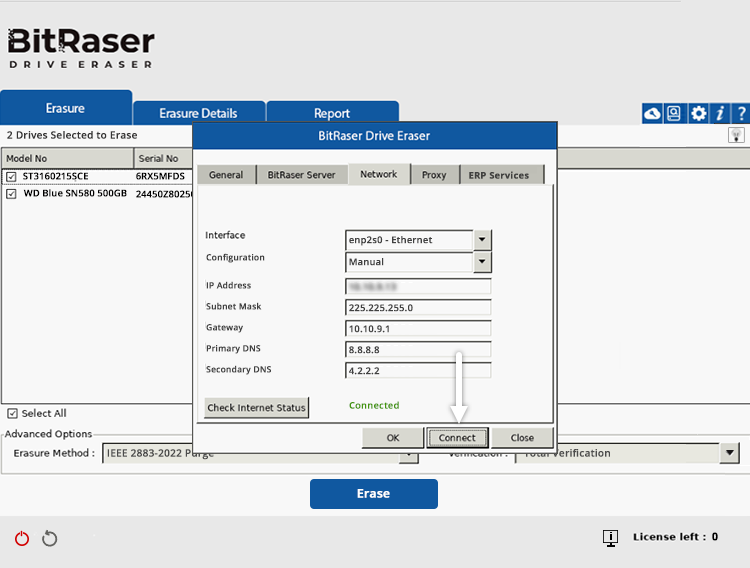Toggle the WD Blue SN580 500GB checkbox
The height and width of the screenshot is (568, 750).
tap(12, 193)
